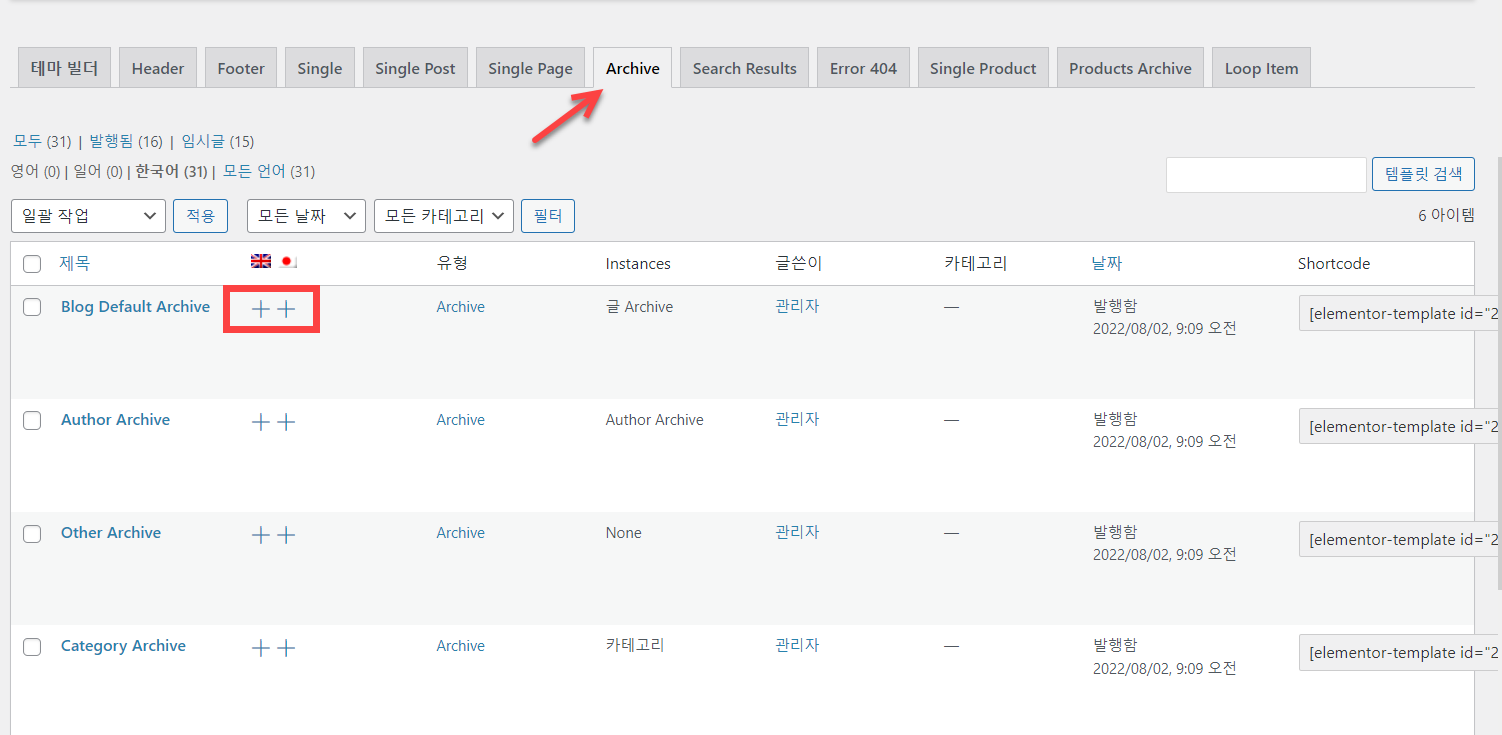Viewport: 1502px width, 735px height.
Task: Open Category Archive template title
Action: coord(123,646)
